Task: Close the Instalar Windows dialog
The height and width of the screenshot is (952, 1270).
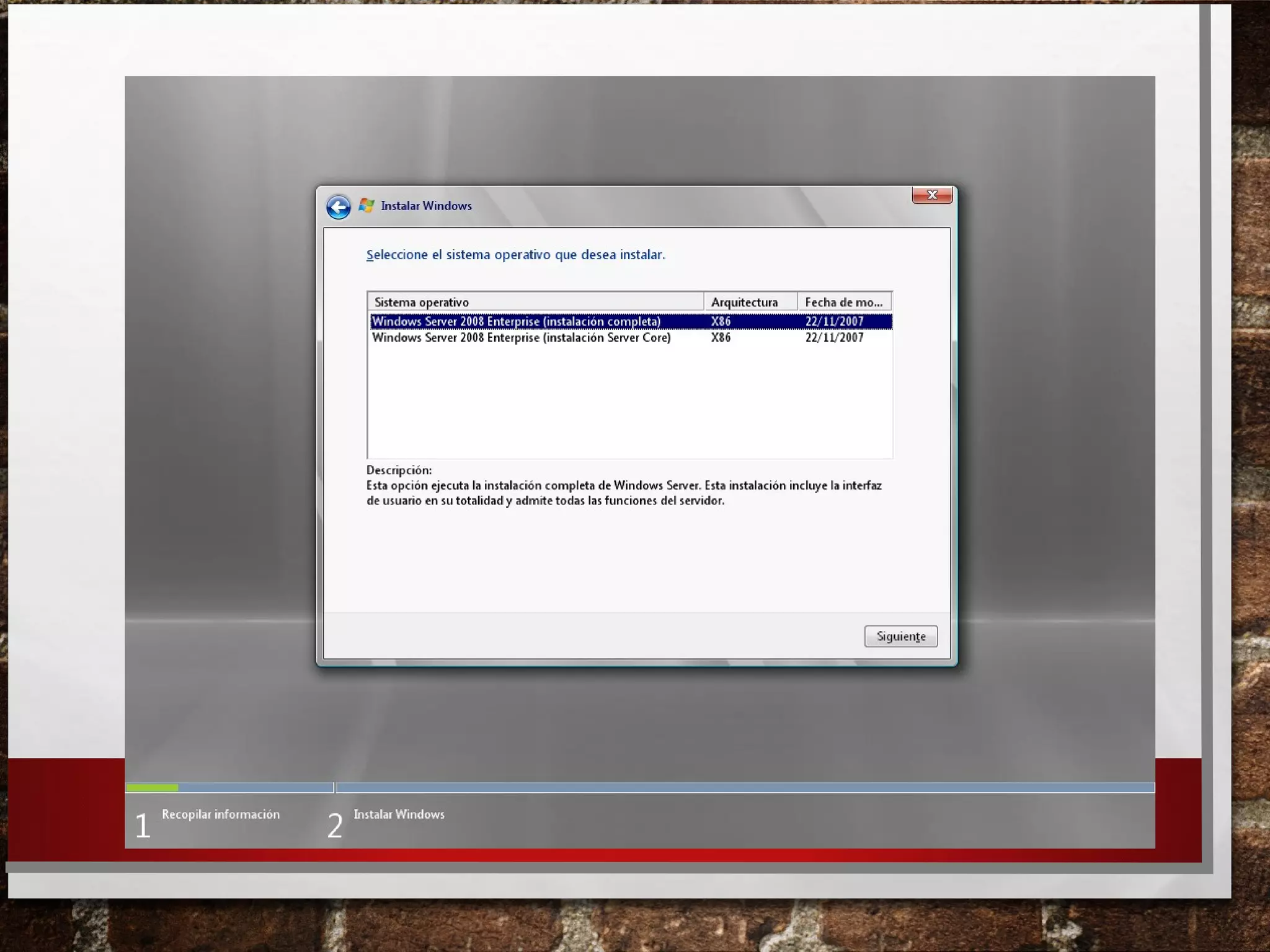Action: (931, 195)
